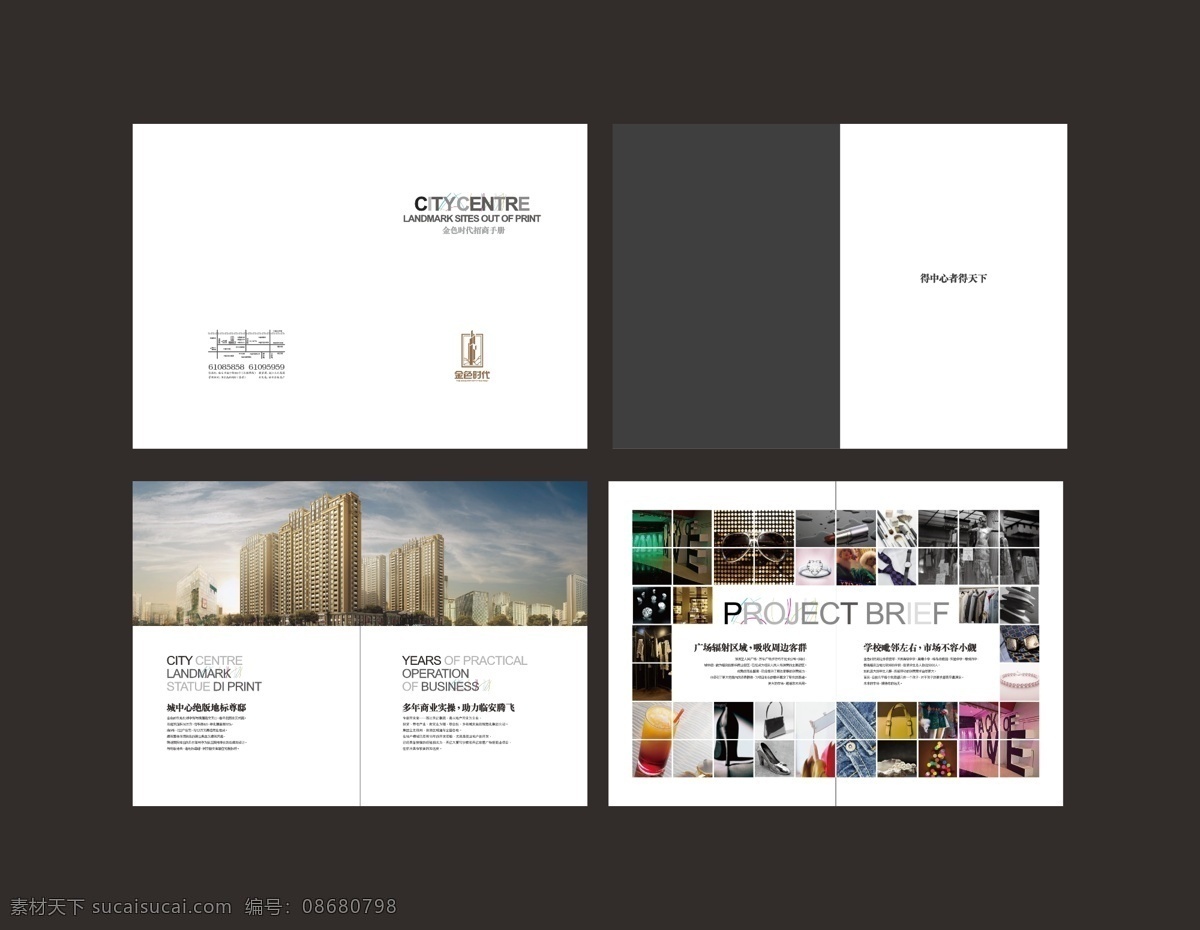
Task: Click "LANDMARK SITES OUT OF PRINT" subtitle
Action: pyautogui.click(x=472, y=218)
